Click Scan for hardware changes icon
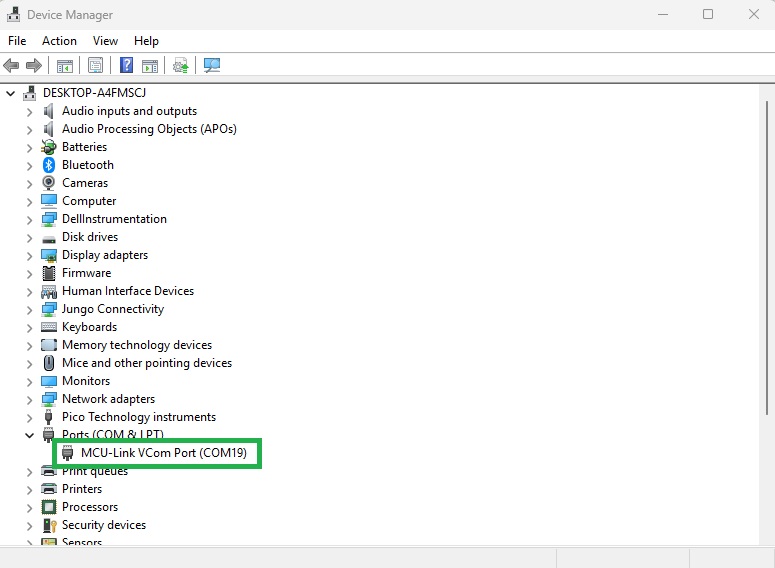The image size is (775, 568). [x=212, y=65]
